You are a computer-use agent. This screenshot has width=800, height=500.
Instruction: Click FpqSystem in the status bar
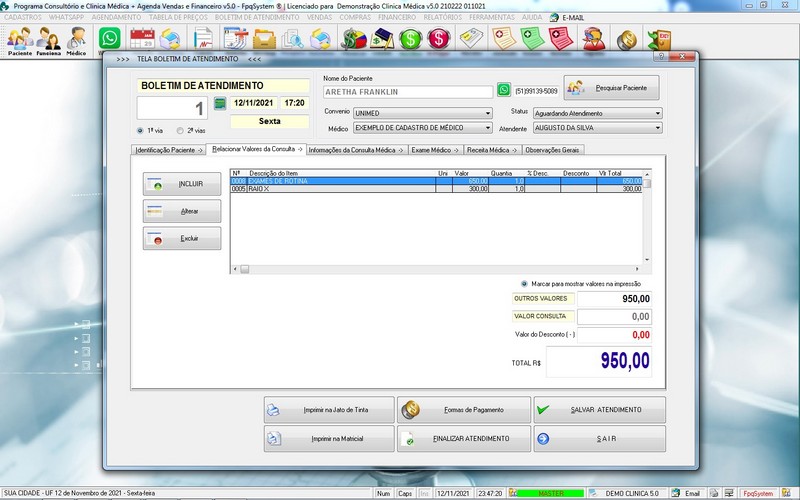point(758,493)
